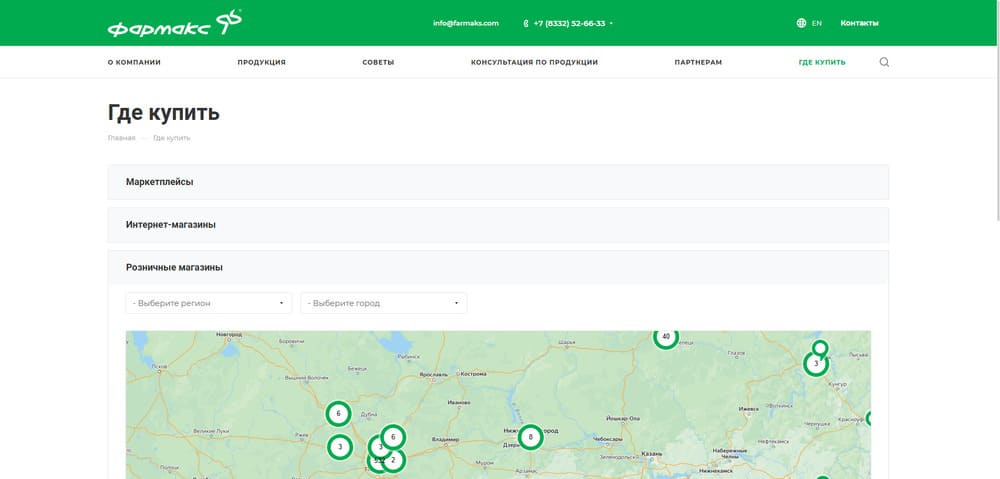
Task: Expand the phone number dropdown arrow
Action: (611, 23)
